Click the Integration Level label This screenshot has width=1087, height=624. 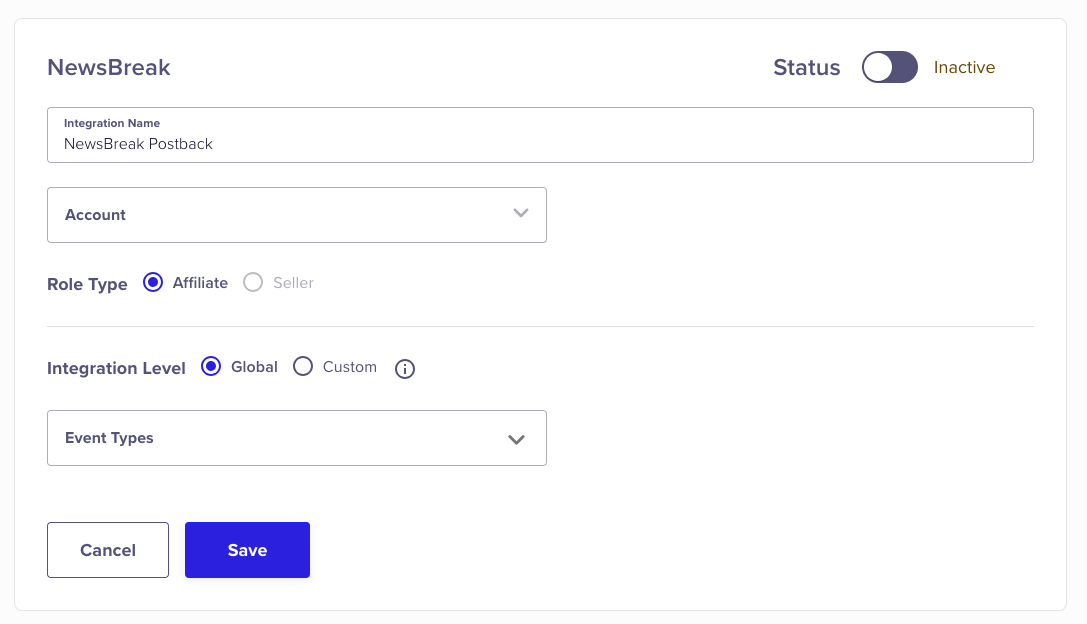click(x=116, y=368)
